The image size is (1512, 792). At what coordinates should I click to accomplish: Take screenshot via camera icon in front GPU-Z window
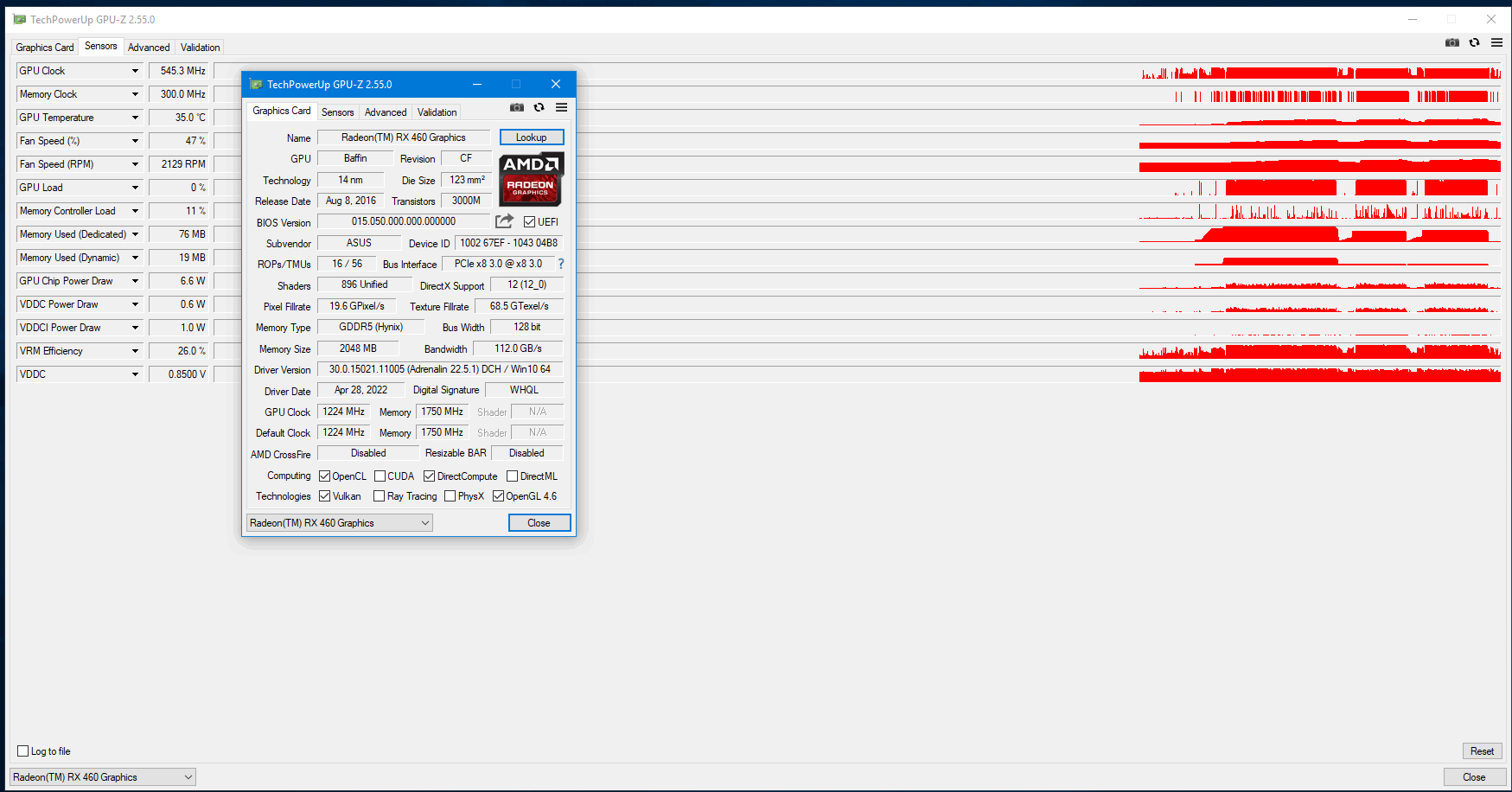point(517,107)
